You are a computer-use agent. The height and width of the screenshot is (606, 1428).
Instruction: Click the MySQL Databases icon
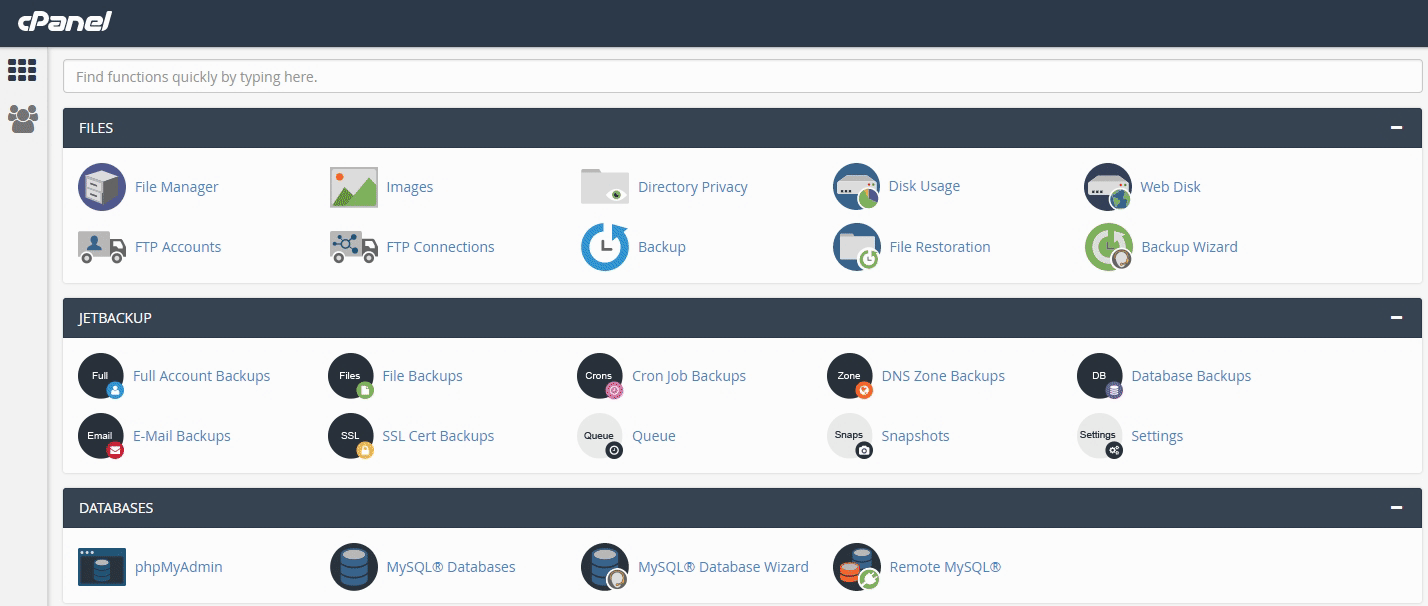354,567
